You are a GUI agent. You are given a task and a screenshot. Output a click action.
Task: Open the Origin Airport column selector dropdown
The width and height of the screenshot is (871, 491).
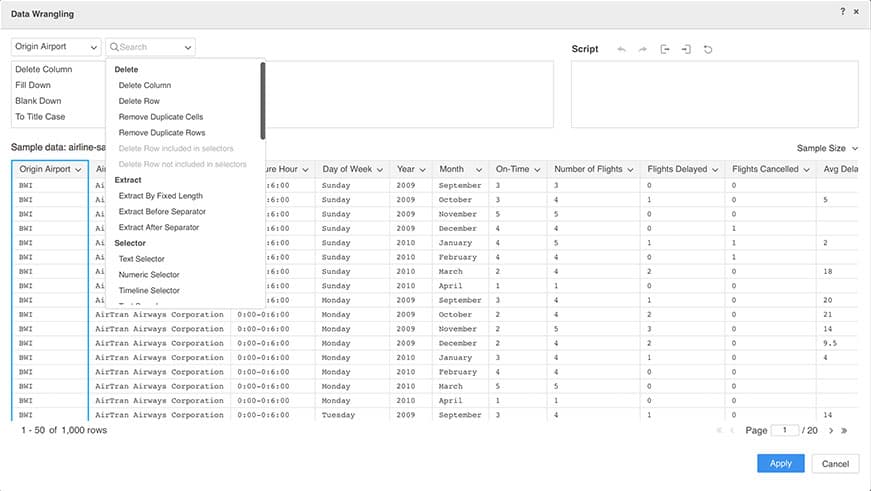(x=56, y=47)
